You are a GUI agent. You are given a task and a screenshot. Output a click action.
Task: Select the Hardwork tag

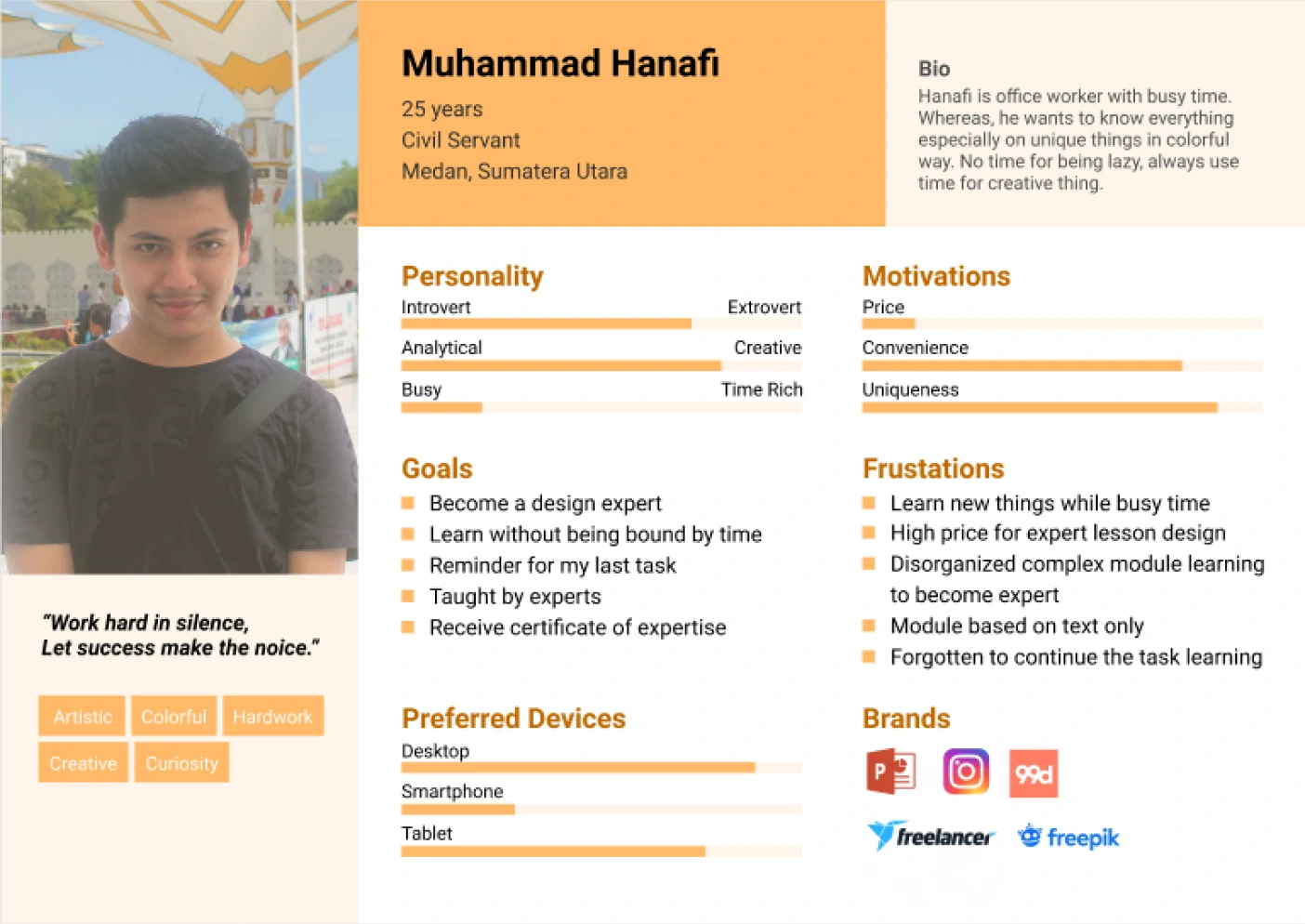coord(272,716)
